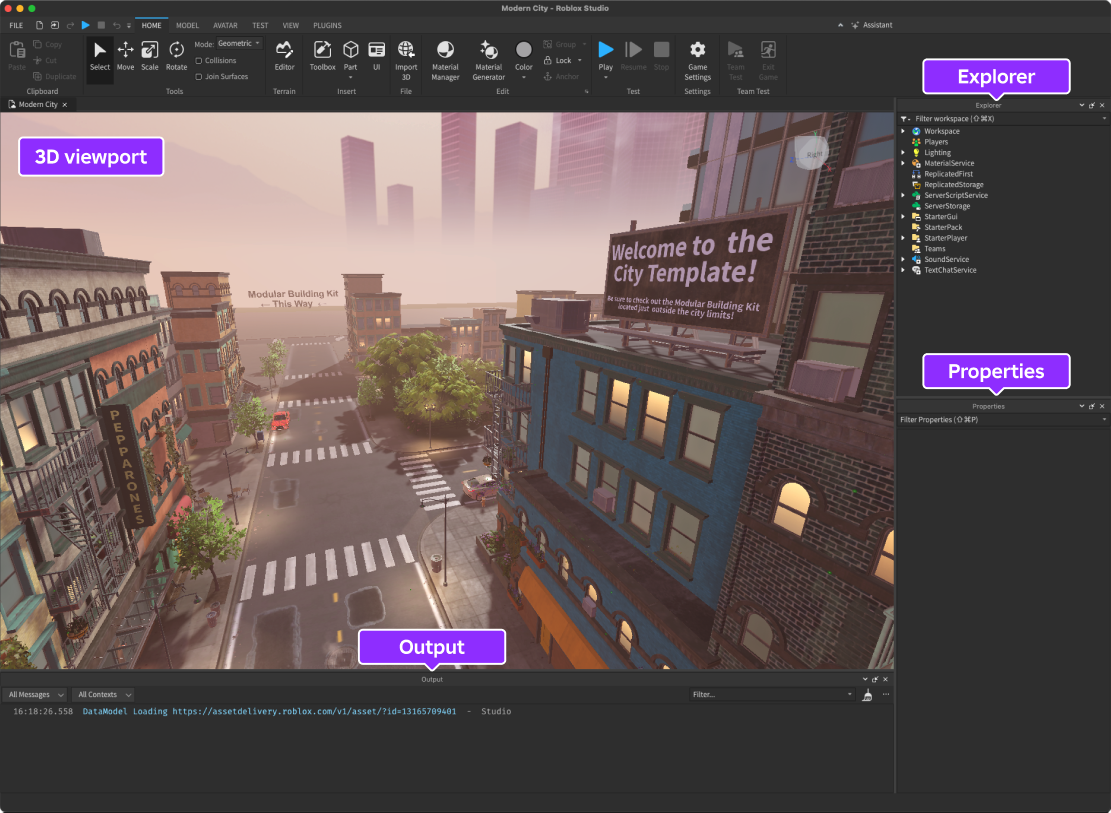Start Play test

pyautogui.click(x=606, y=51)
